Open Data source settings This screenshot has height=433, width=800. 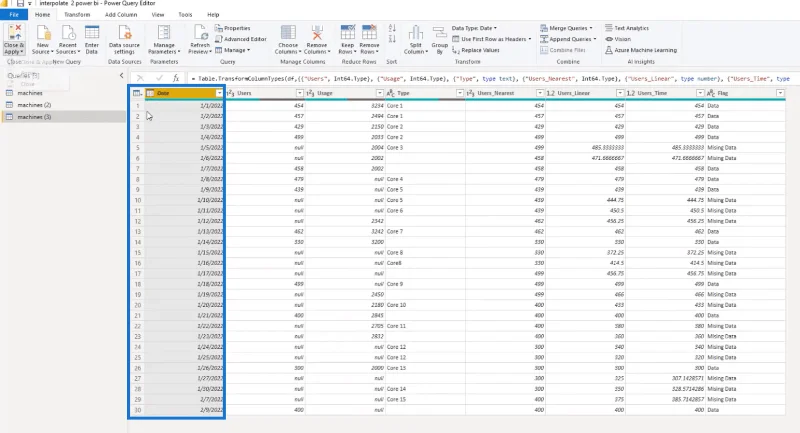pos(124,33)
